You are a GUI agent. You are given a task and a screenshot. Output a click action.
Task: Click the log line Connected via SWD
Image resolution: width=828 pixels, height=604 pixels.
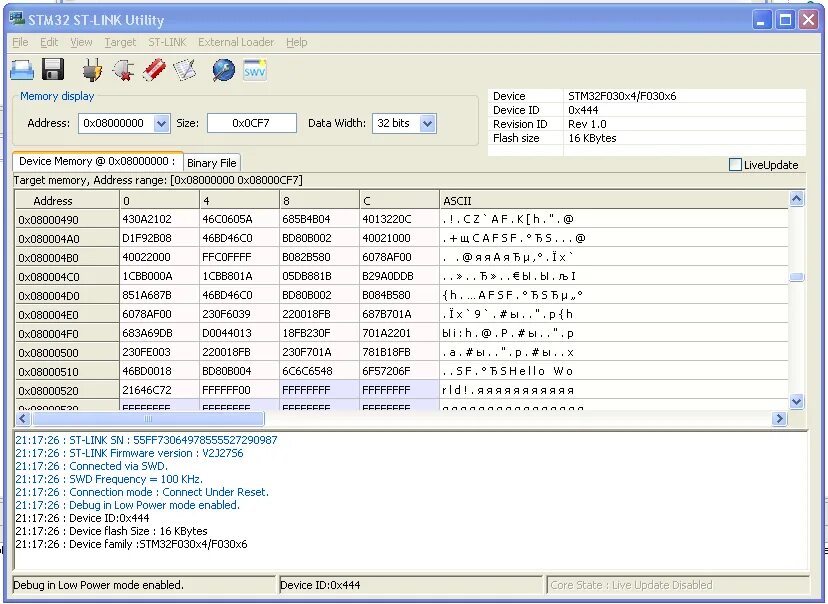(91, 466)
